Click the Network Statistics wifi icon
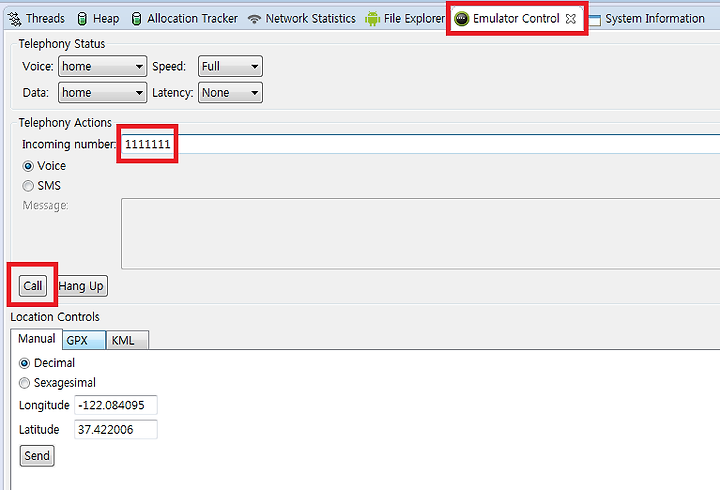Screen dimensions: 720x490 (x=254, y=19)
